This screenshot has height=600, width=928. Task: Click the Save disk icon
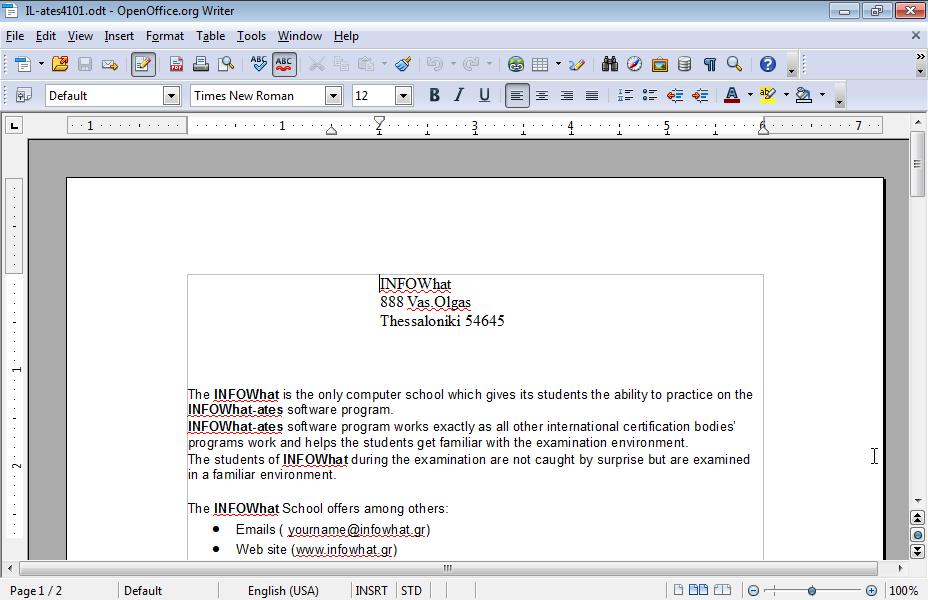pyautogui.click(x=85, y=64)
